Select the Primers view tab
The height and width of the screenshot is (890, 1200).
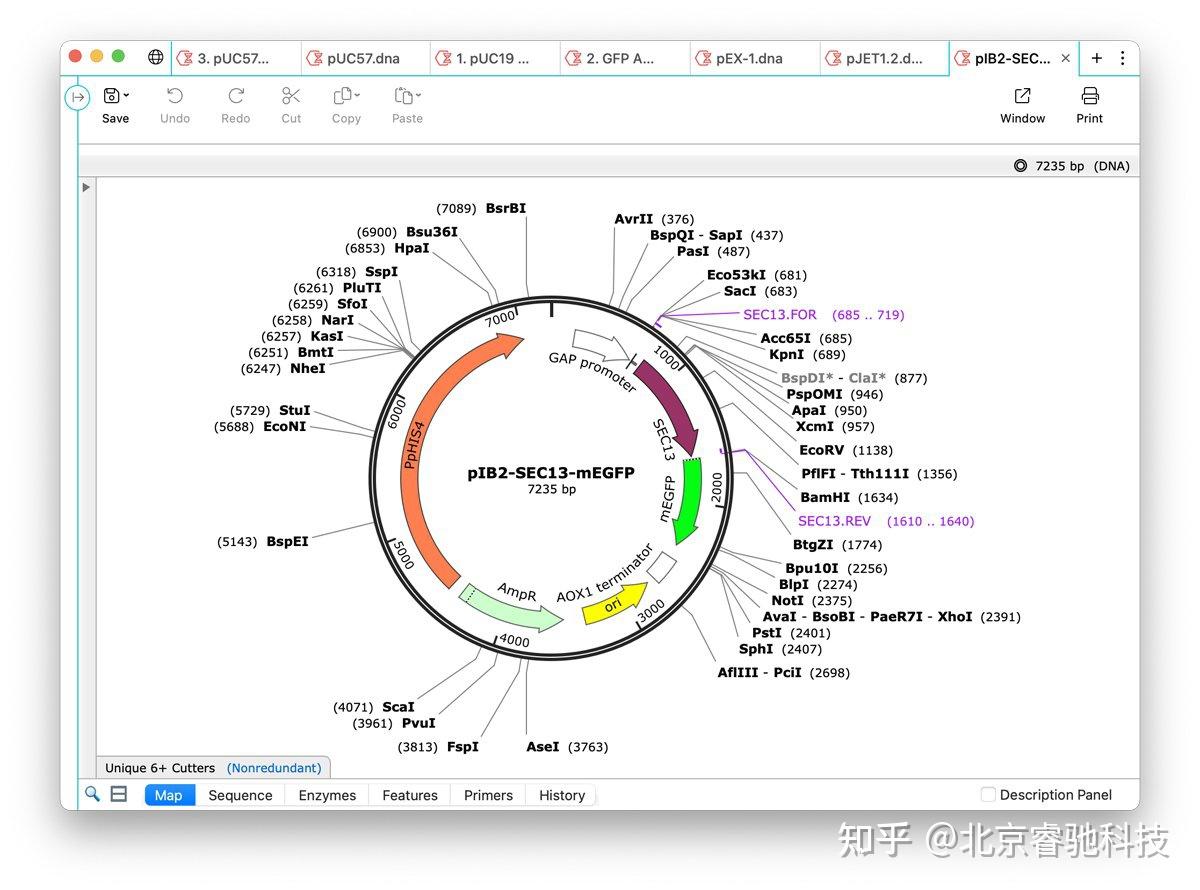488,795
